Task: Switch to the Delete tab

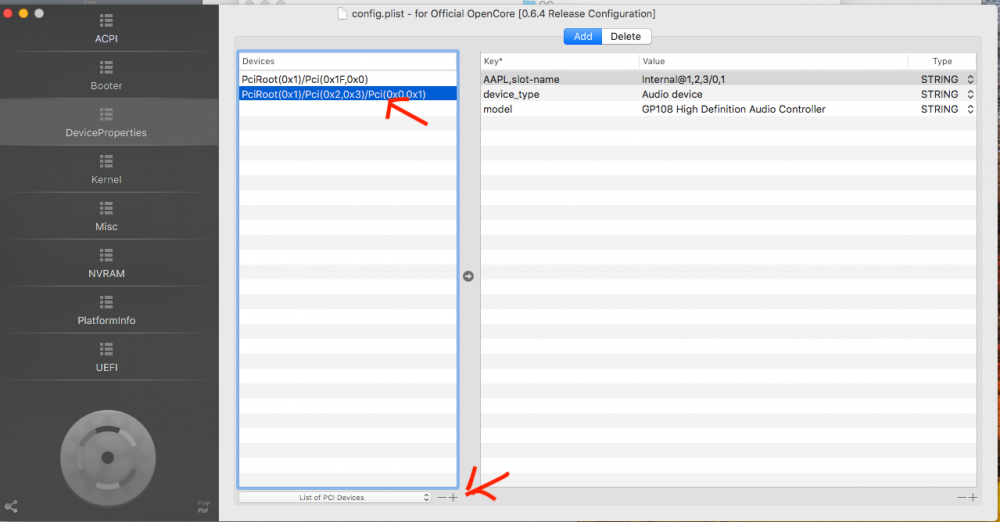Action: 626,36
